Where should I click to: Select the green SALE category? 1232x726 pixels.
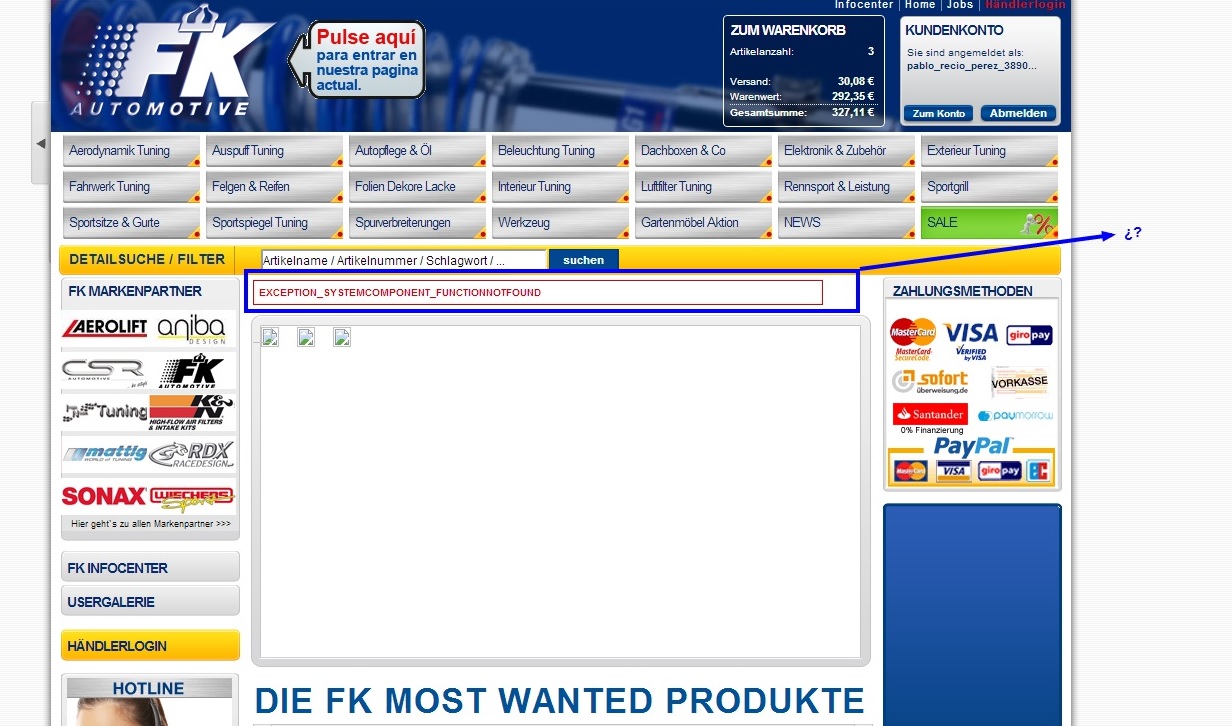click(988, 223)
